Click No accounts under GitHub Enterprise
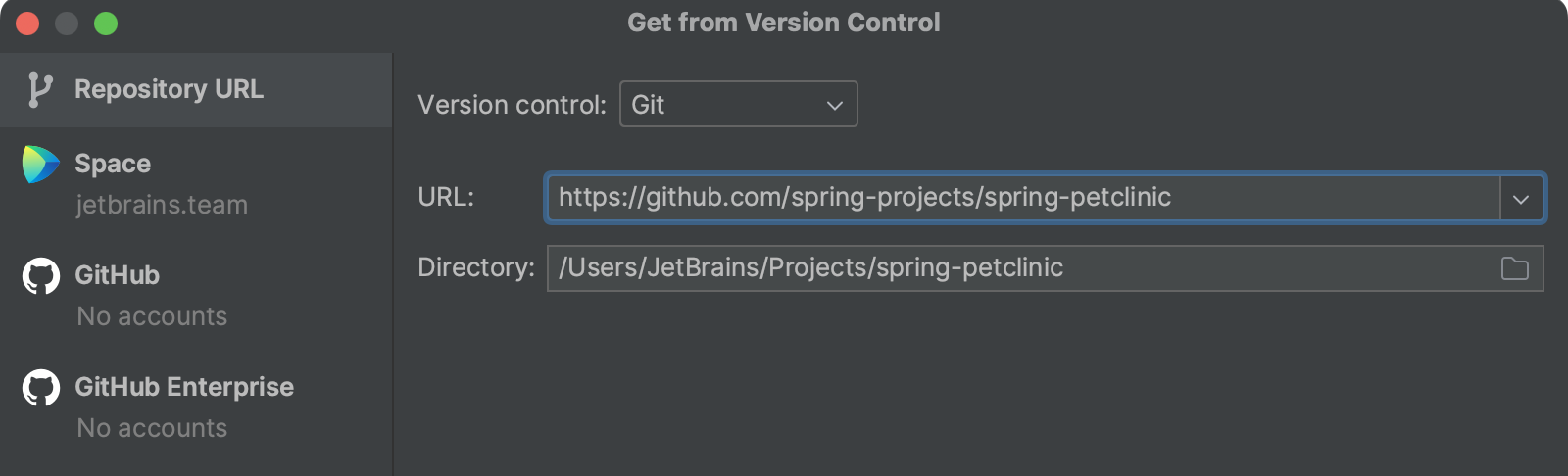 point(152,428)
